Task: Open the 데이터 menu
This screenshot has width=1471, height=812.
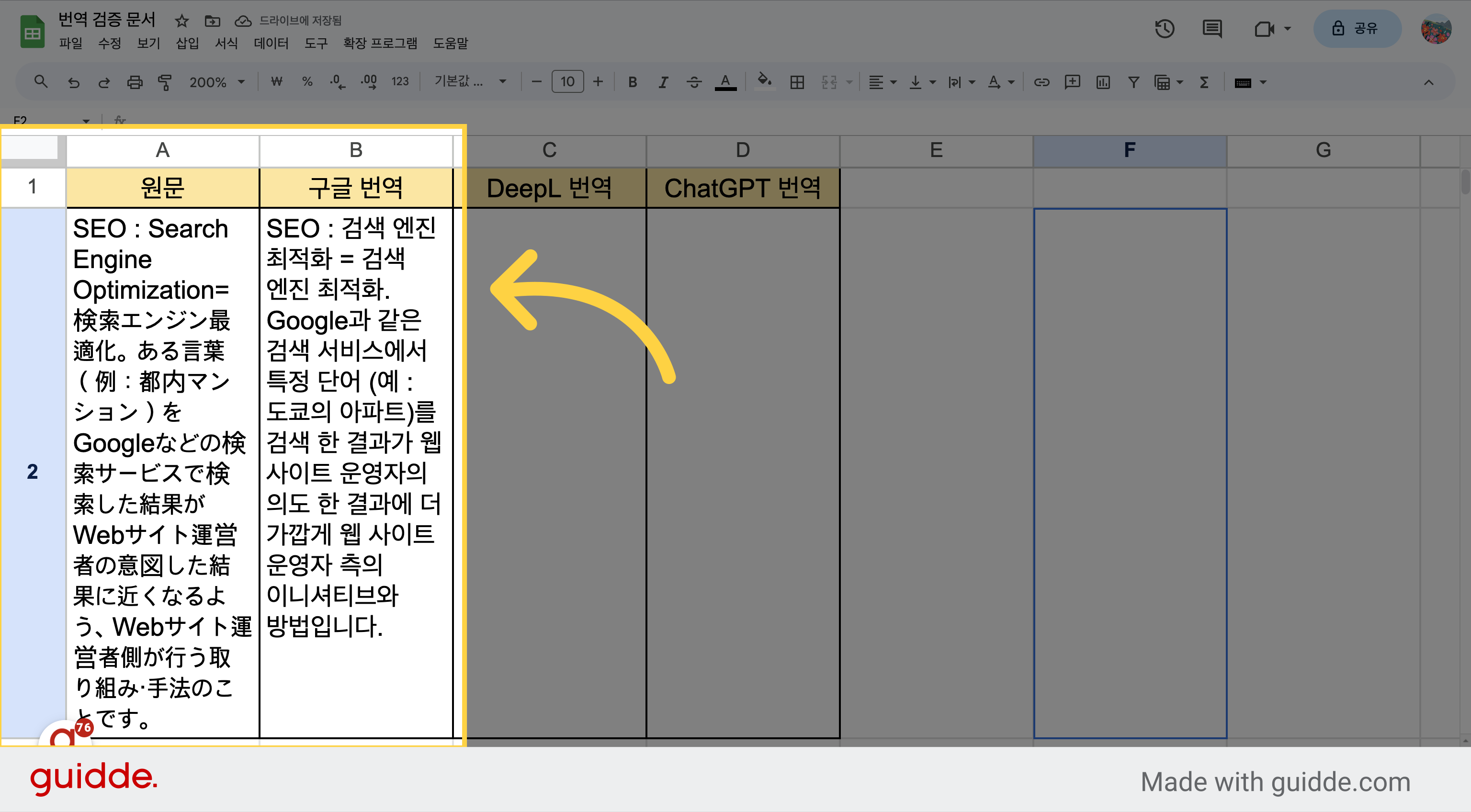Action: [271, 44]
